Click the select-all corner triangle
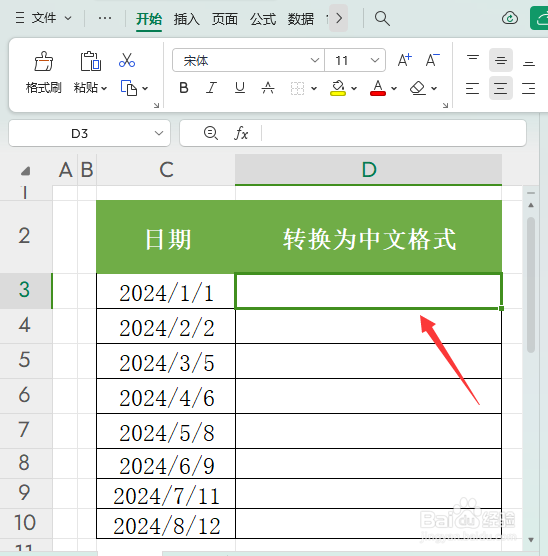This screenshot has height=556, width=548. point(25,171)
